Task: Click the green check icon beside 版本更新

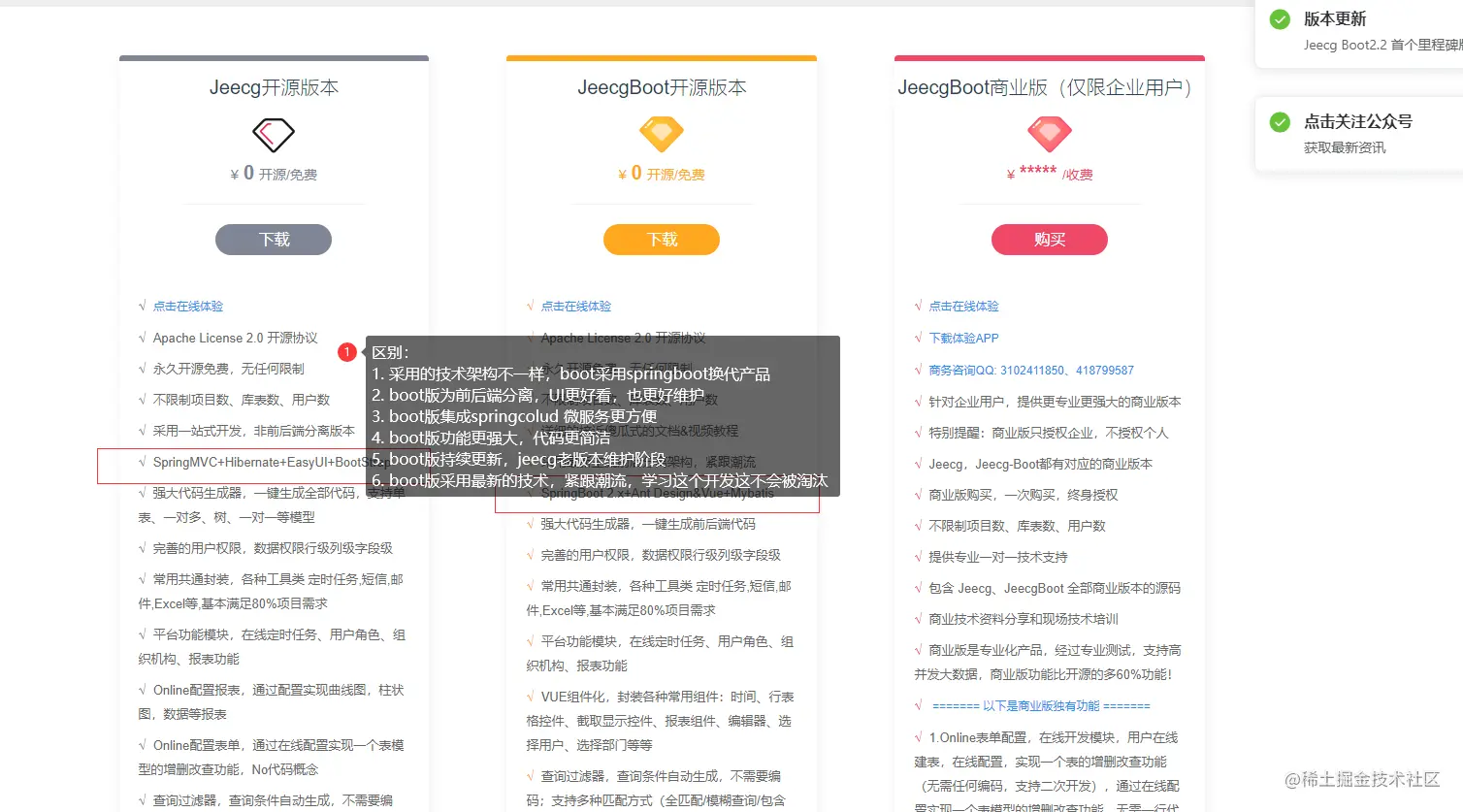Action: (1280, 19)
